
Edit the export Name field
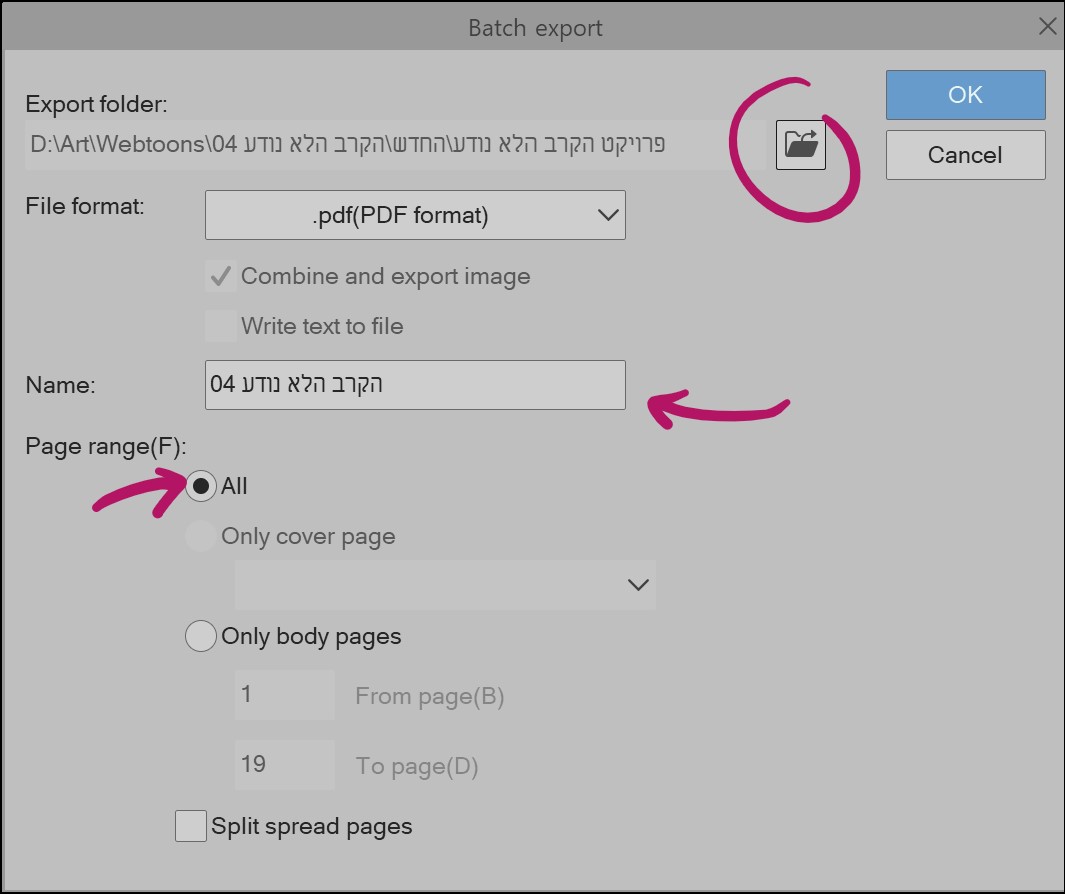415,384
